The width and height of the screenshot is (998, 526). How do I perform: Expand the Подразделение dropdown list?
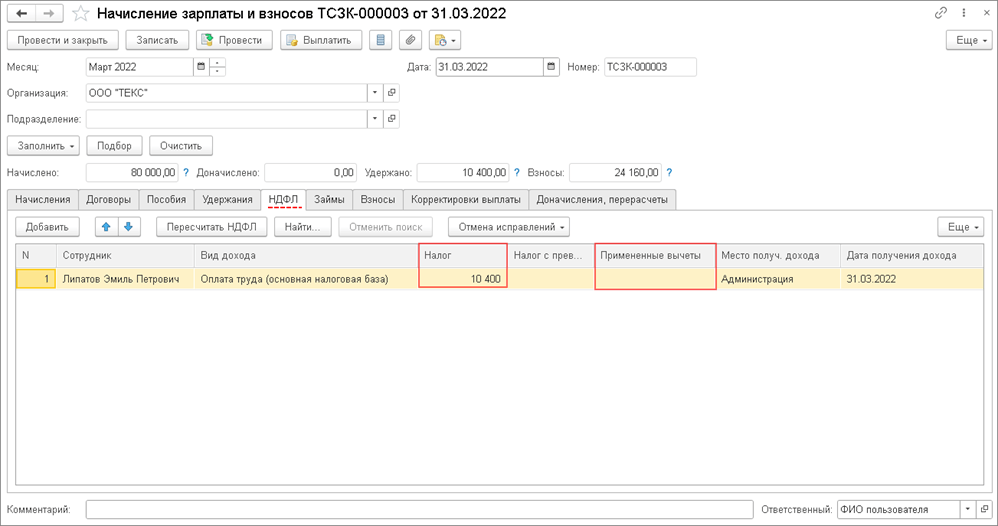coord(375,119)
